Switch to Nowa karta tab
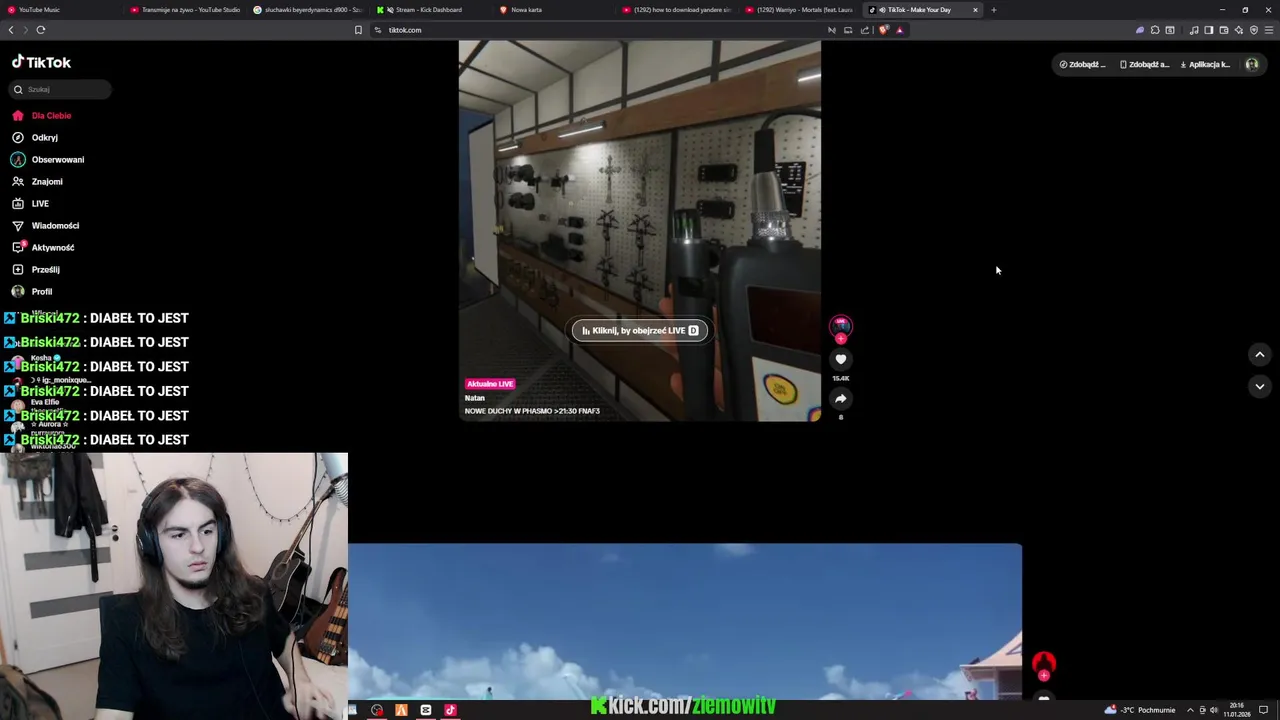 (x=553, y=10)
